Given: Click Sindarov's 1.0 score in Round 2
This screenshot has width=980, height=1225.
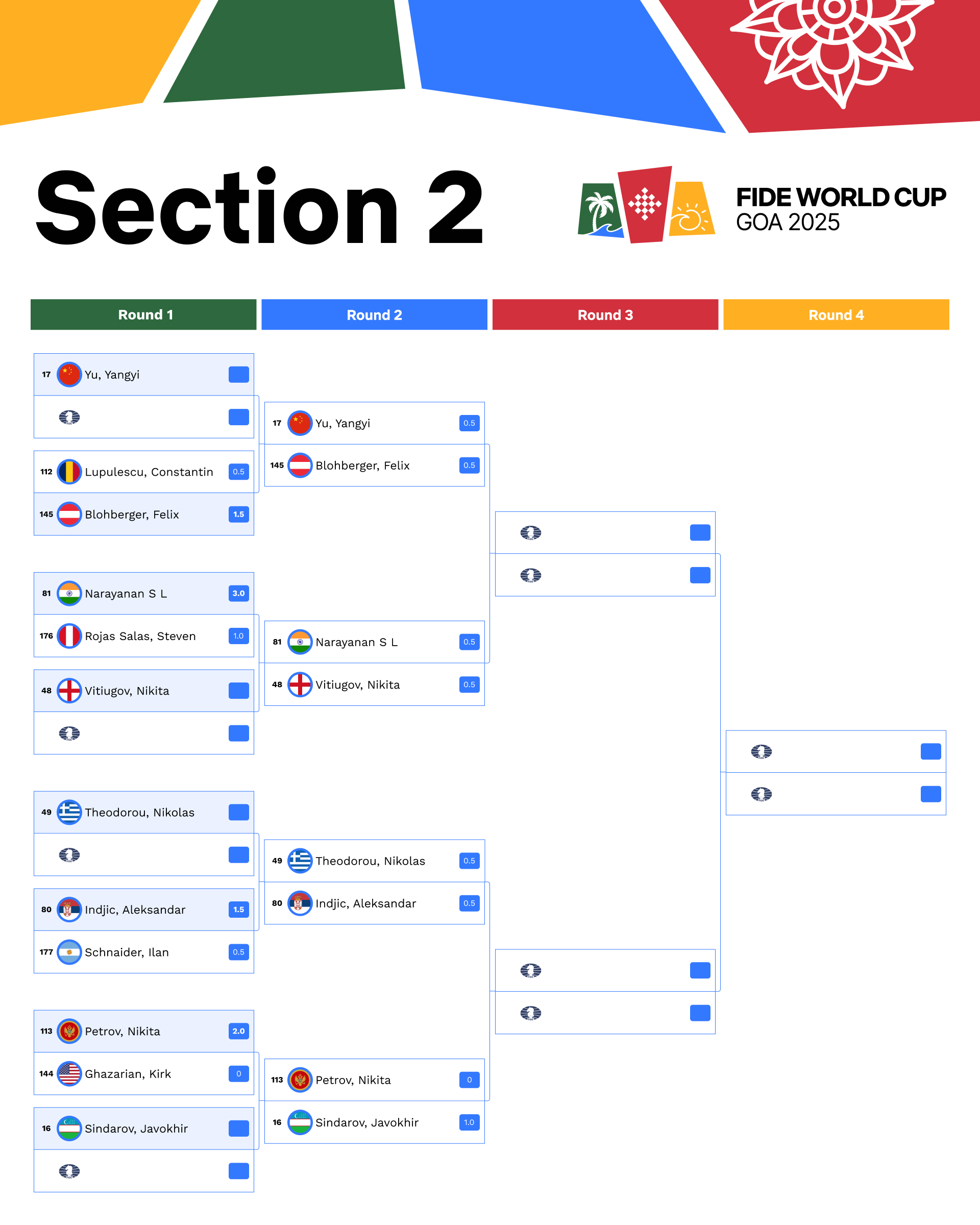Looking at the screenshot, I should point(469,1122).
